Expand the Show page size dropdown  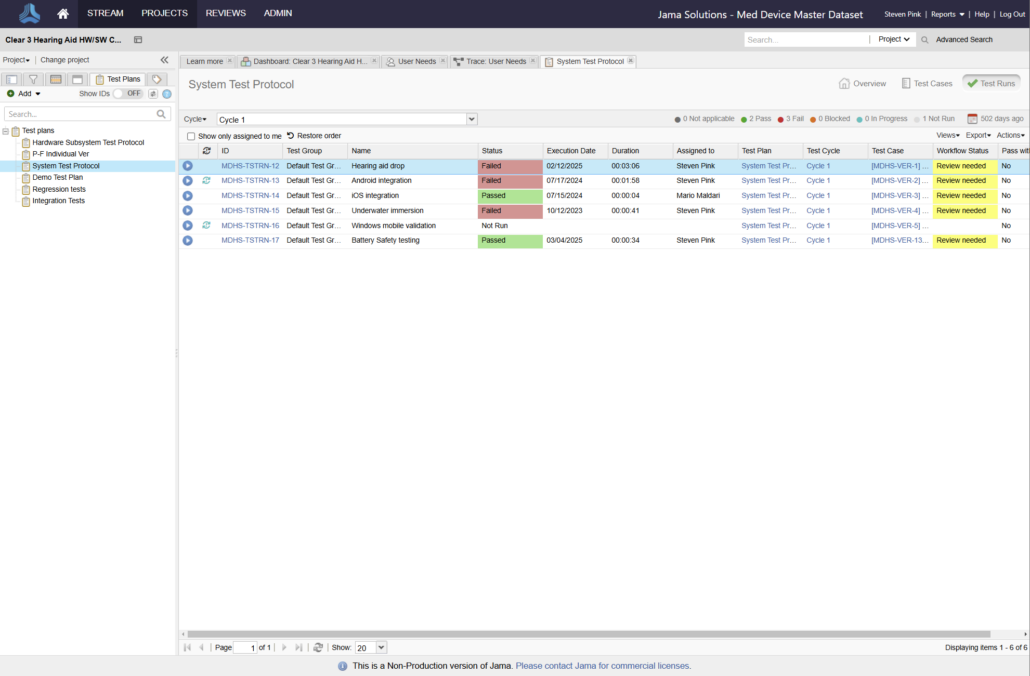[x=381, y=648]
